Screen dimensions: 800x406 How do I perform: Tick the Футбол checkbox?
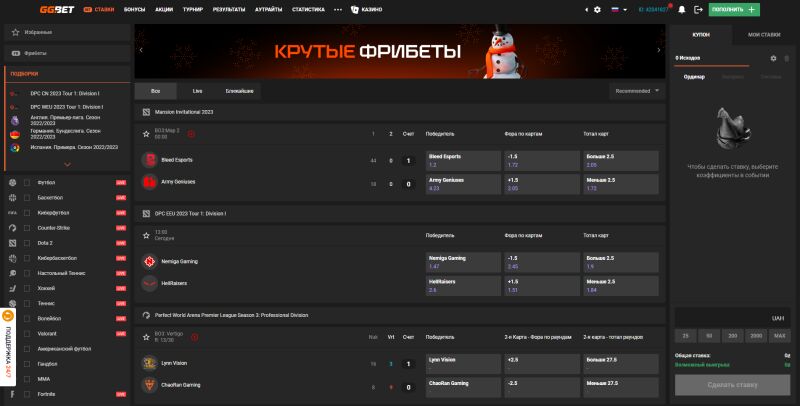[x=27, y=183]
